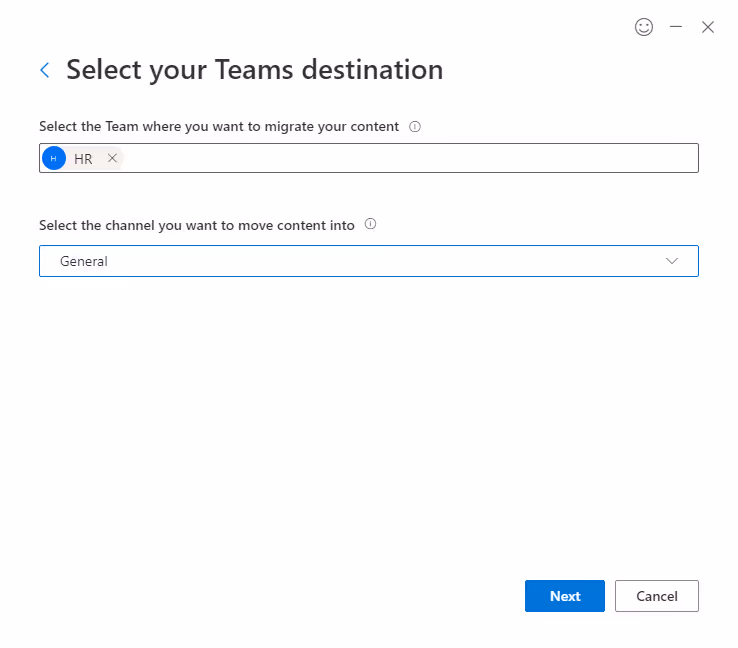Image resolution: width=738 pixels, height=648 pixels.
Task: Open the smiley feedback icon
Action: click(x=643, y=27)
